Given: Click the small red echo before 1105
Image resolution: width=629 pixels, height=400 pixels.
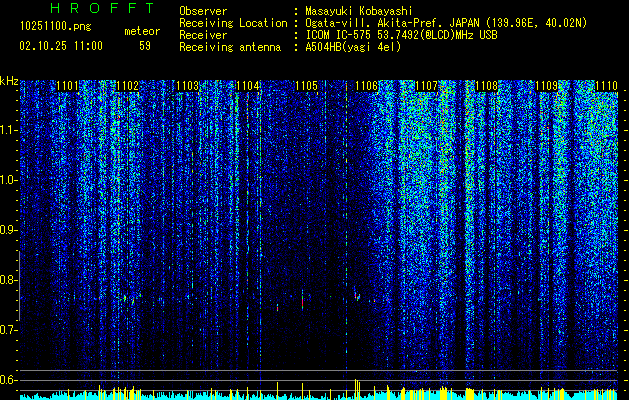Looking at the screenshot, I should (x=277, y=307).
